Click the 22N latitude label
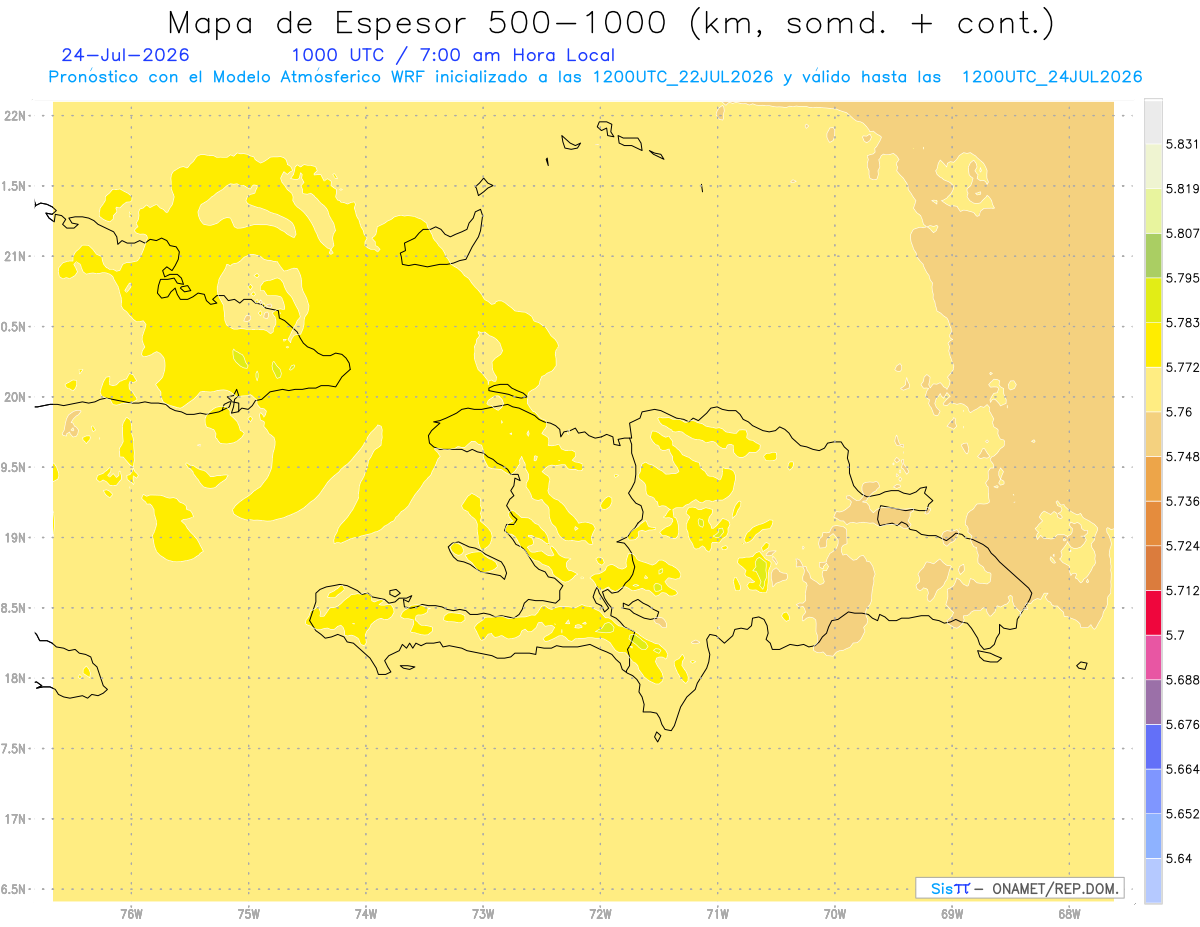Screen dimensions: 1200x927 [x=14, y=115]
